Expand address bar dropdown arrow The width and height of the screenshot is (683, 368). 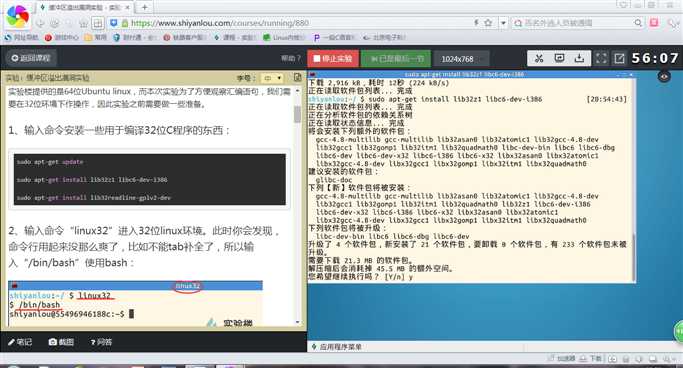click(x=504, y=23)
